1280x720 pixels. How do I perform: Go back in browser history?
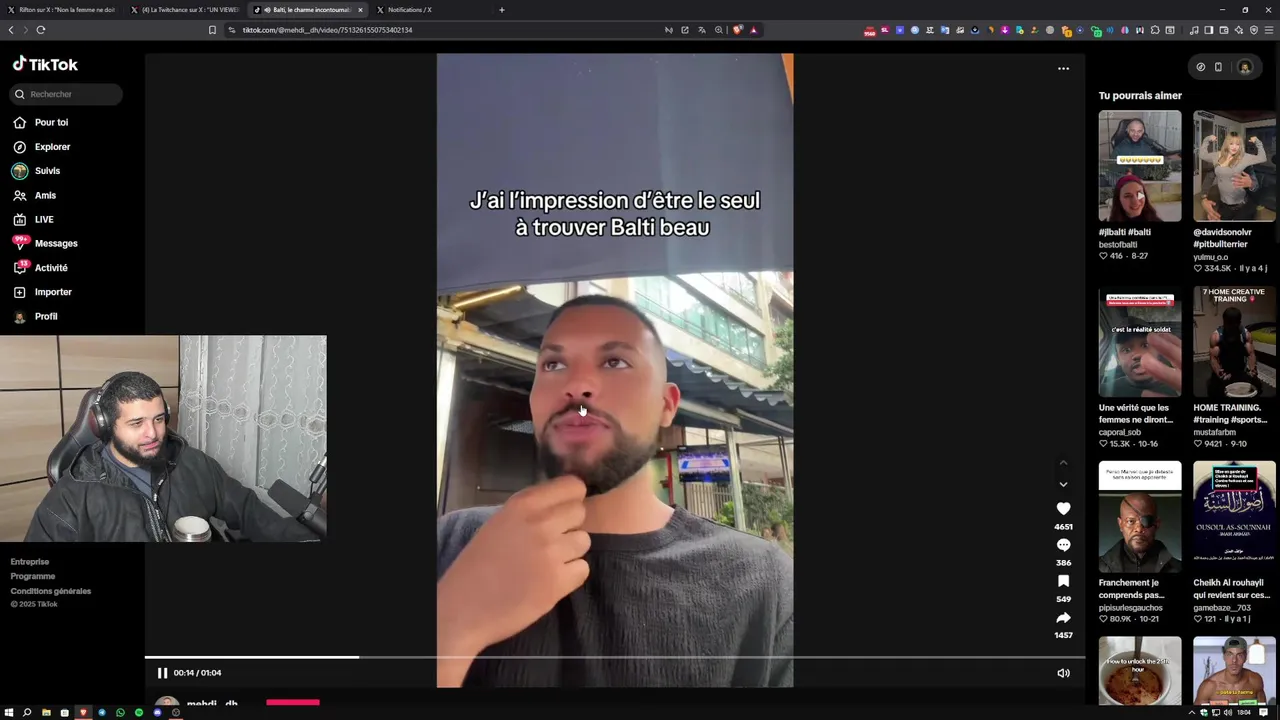click(11, 30)
